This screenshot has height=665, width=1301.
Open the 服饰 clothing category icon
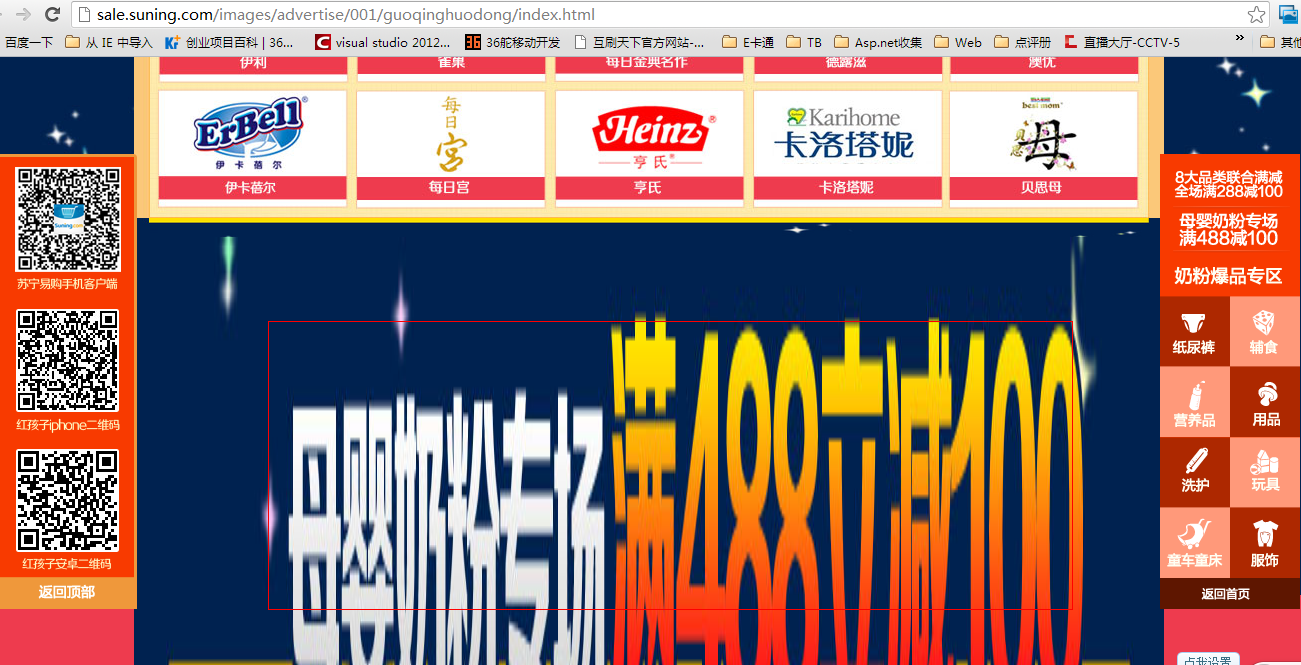pos(1264,543)
